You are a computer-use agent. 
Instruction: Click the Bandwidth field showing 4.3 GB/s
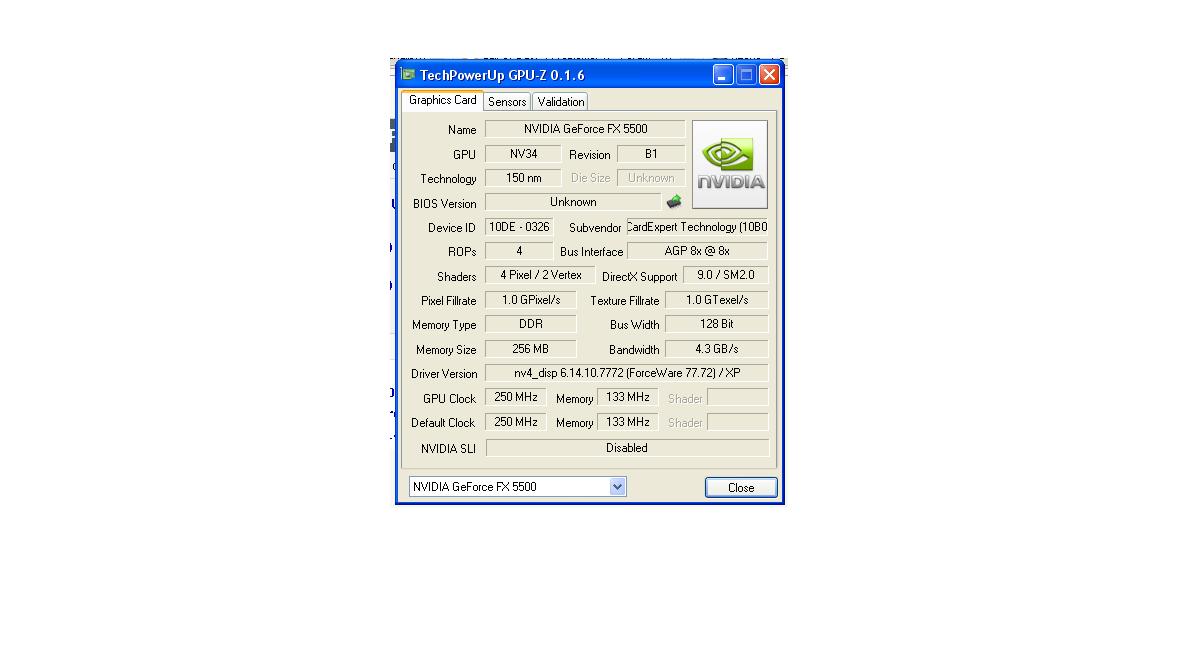(x=717, y=349)
